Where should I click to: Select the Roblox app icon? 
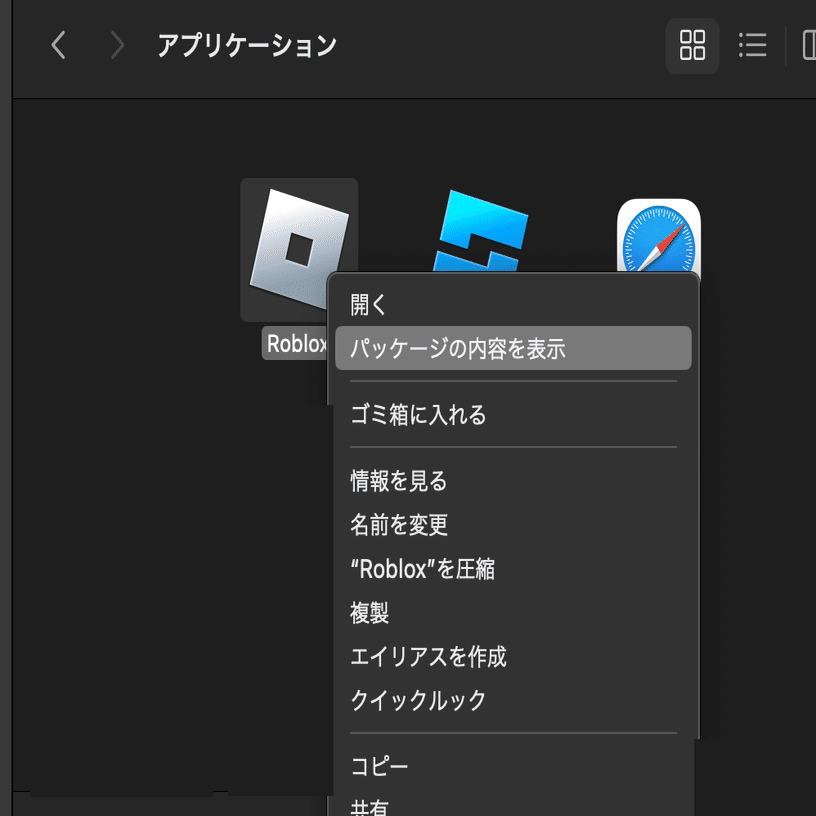tap(299, 250)
